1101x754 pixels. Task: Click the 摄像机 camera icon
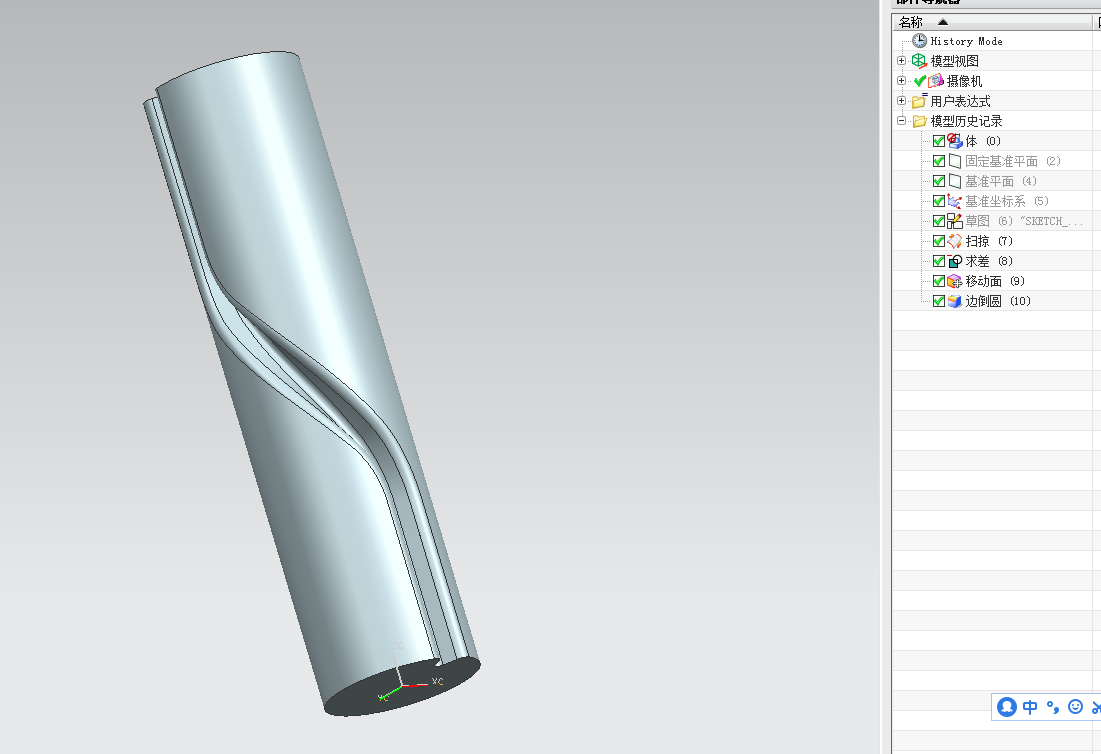pos(936,81)
